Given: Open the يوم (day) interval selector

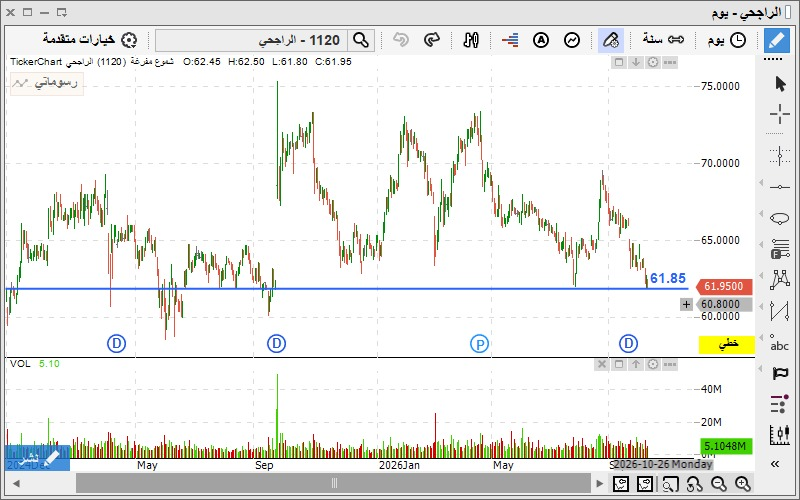Looking at the screenshot, I should [x=727, y=40].
